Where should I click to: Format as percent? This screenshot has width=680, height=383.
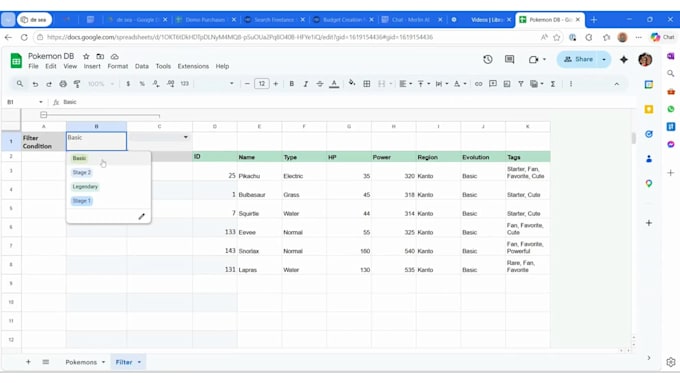click(142, 84)
